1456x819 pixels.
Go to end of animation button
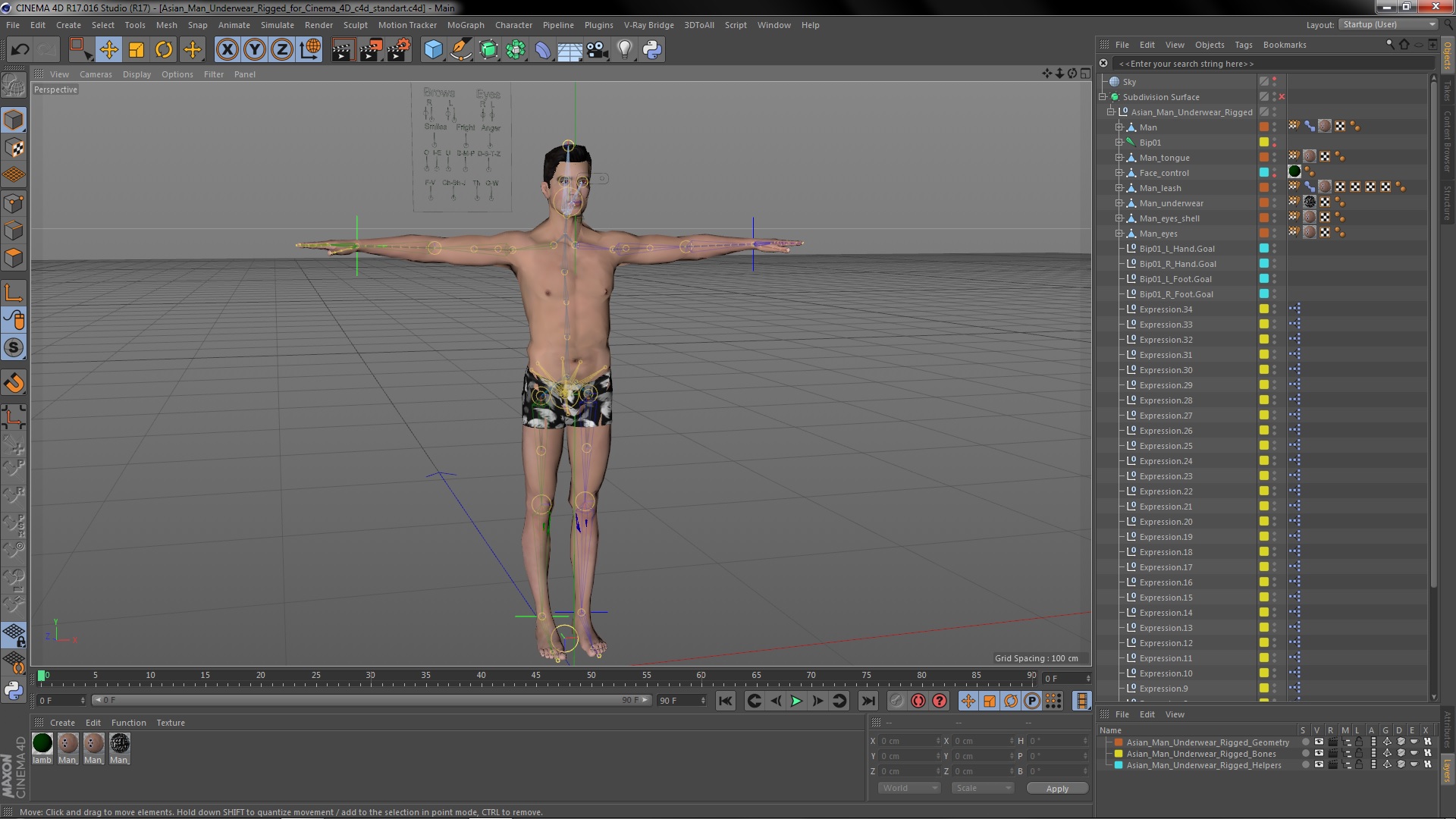coord(868,701)
